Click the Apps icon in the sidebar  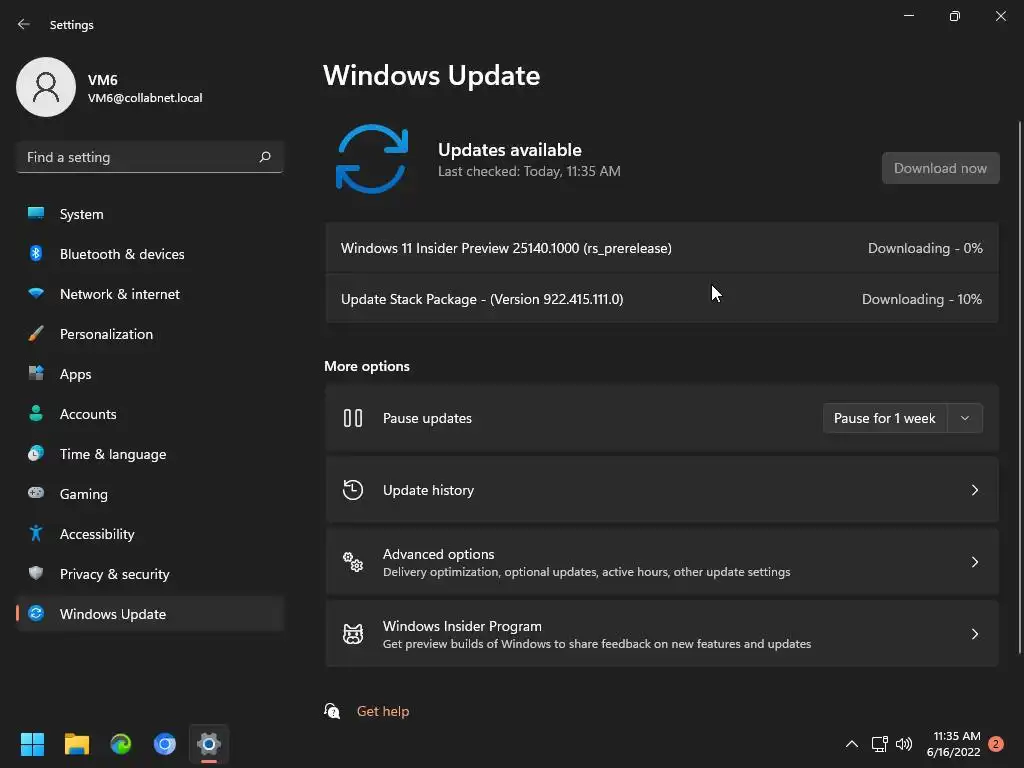36,374
